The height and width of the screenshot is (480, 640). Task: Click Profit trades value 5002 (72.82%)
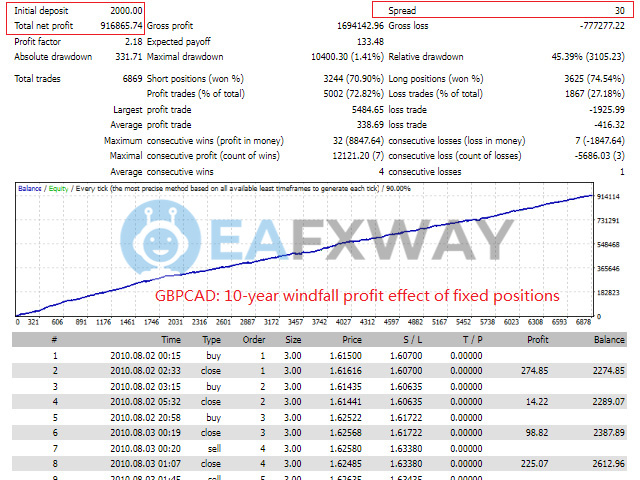[353, 94]
